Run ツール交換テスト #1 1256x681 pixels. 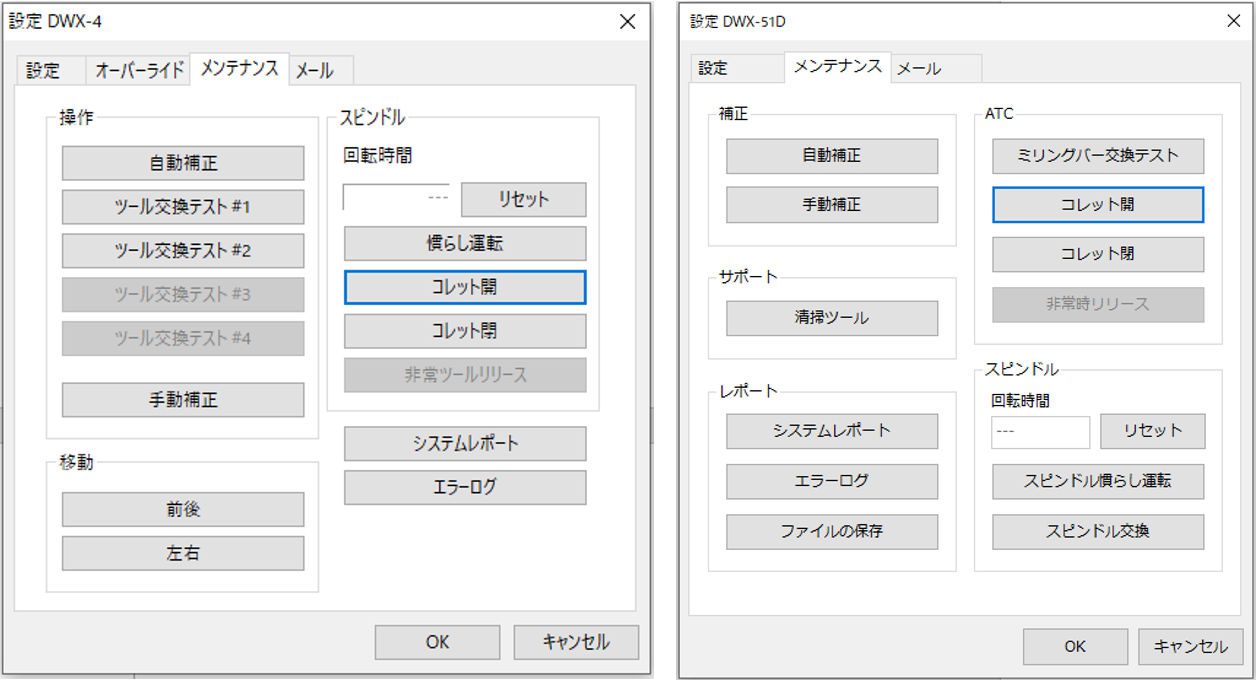pyautogui.click(x=183, y=207)
